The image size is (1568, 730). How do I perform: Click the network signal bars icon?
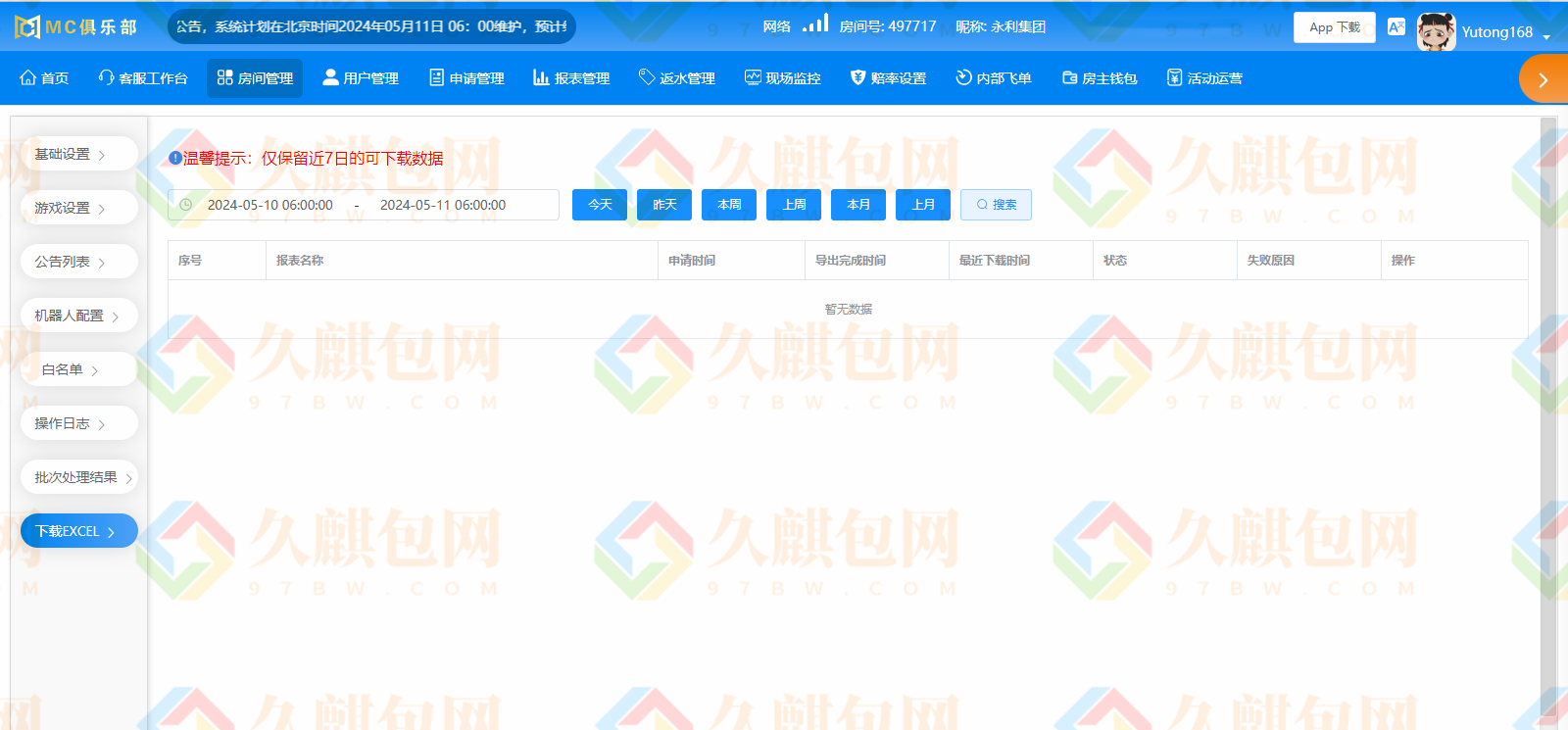pyautogui.click(x=815, y=24)
